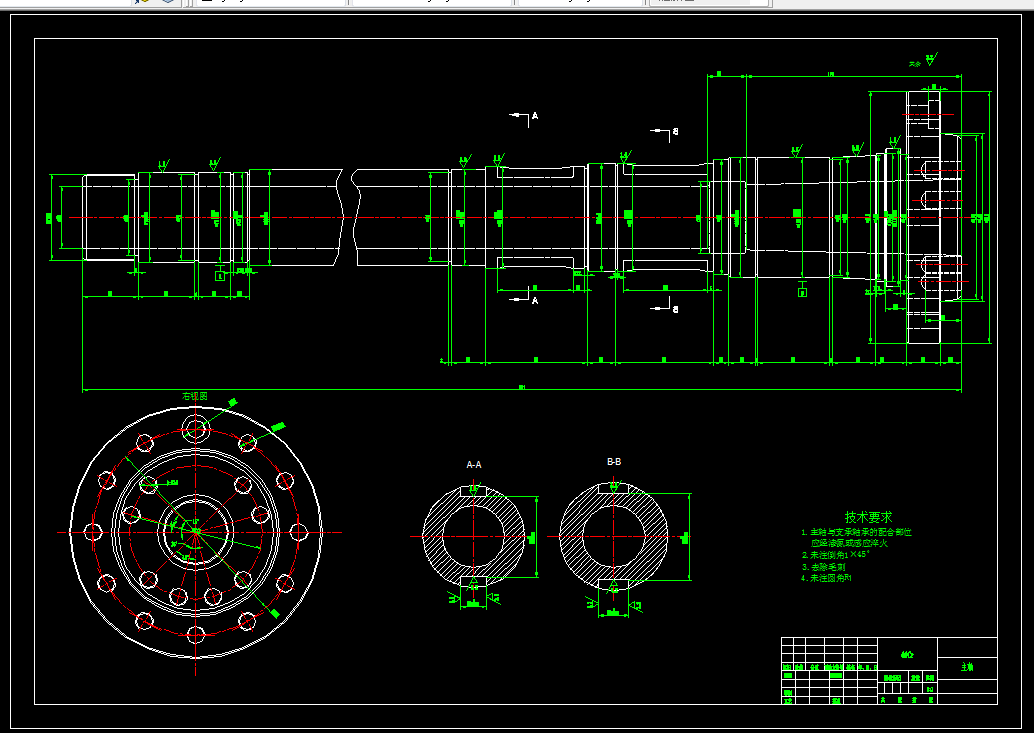Image resolution: width=1034 pixels, height=733 pixels.
Task: Click the 右视图 view label
Action: pos(195,396)
